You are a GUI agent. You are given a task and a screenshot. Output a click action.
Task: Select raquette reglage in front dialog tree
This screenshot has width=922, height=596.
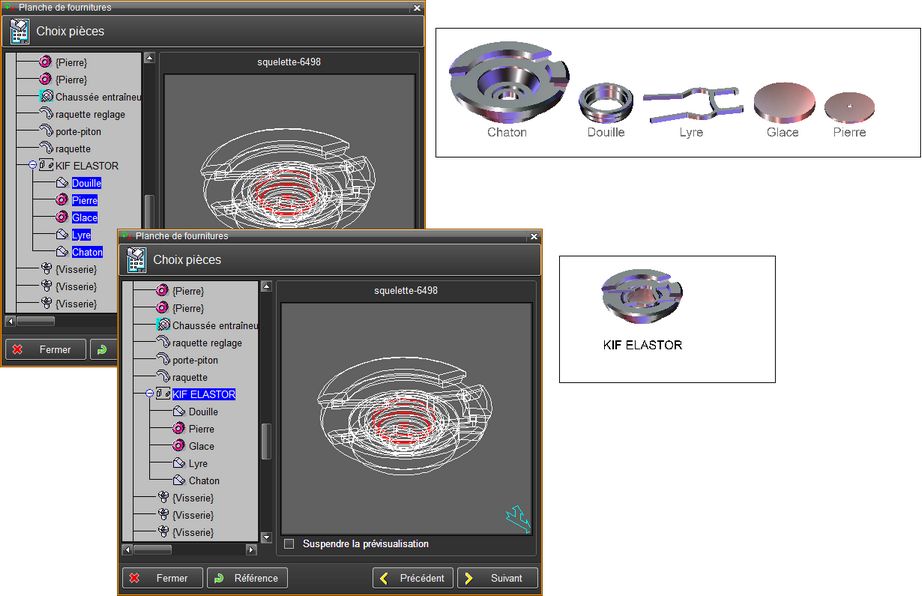[207, 343]
